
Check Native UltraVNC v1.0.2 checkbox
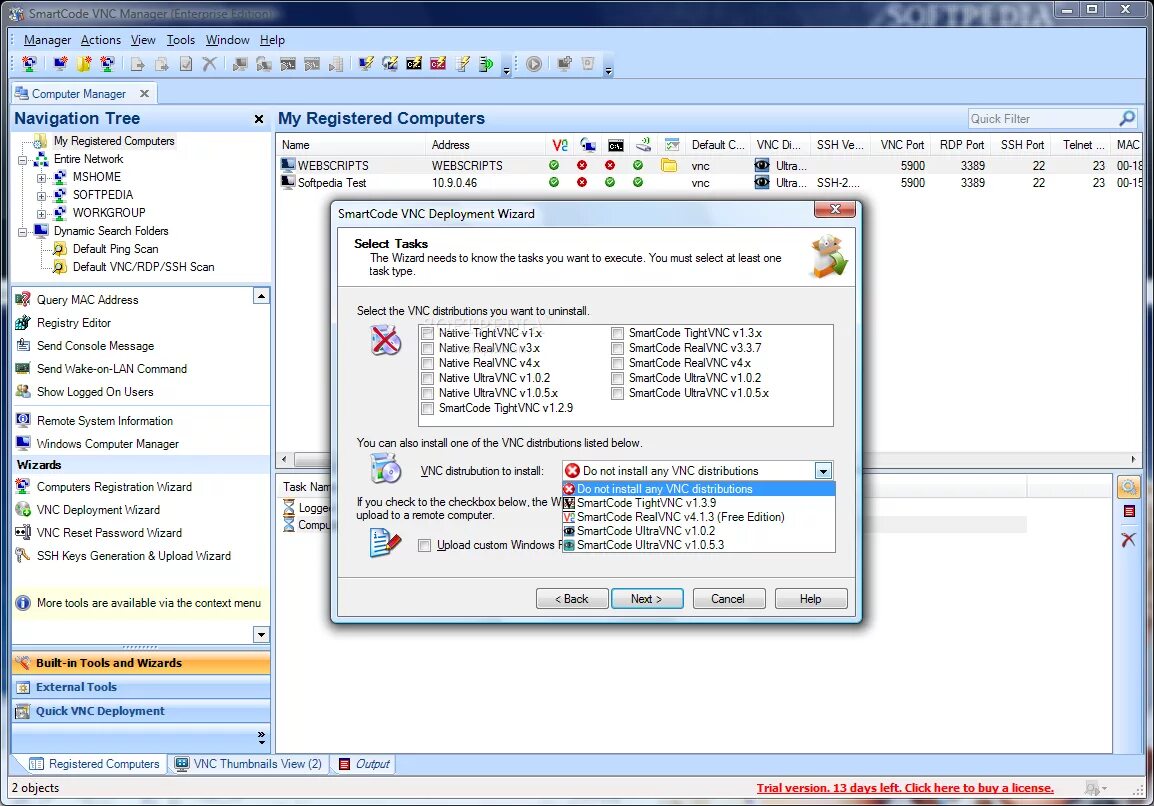pos(428,378)
